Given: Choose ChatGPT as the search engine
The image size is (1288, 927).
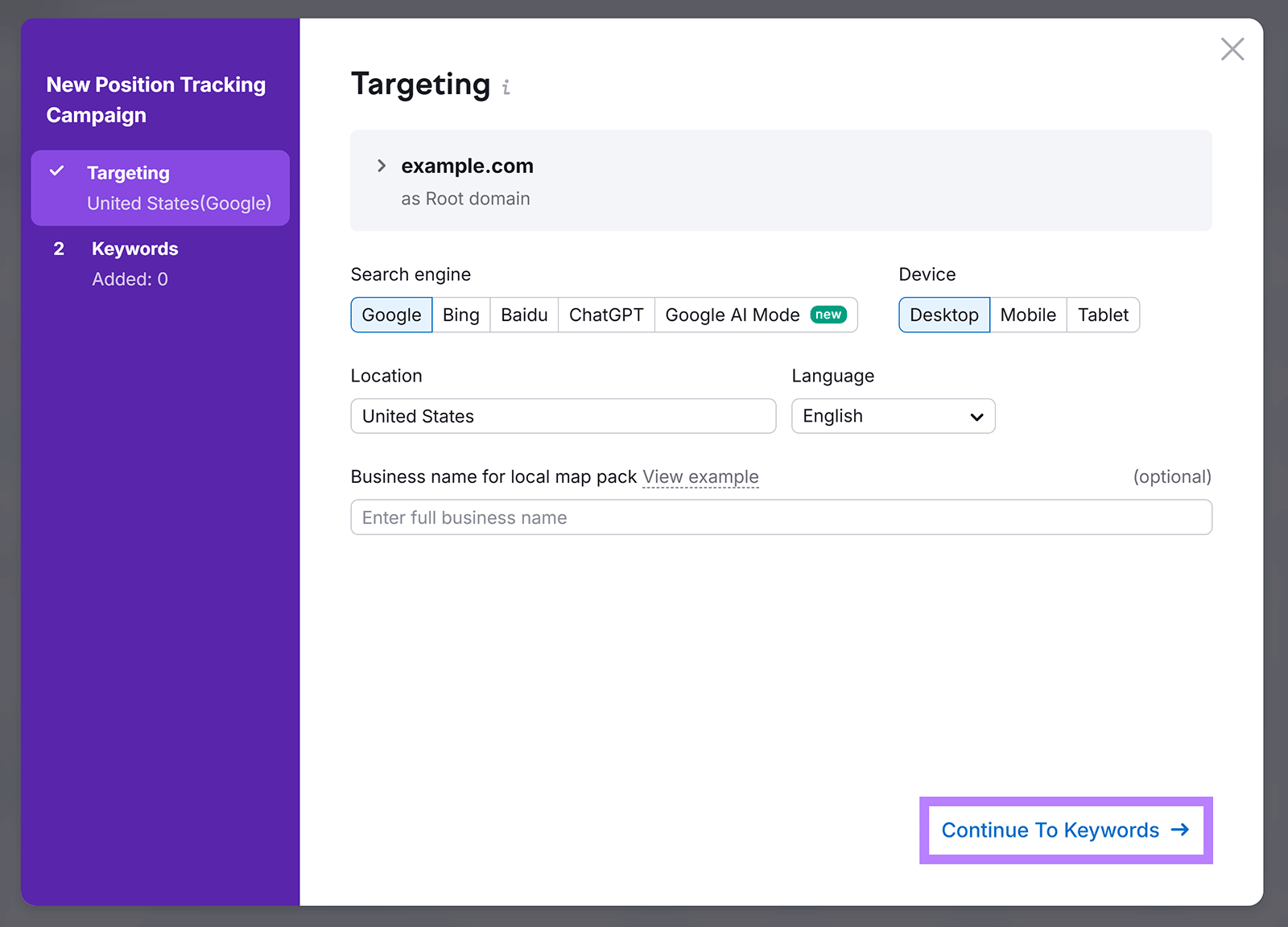Looking at the screenshot, I should click(x=605, y=315).
